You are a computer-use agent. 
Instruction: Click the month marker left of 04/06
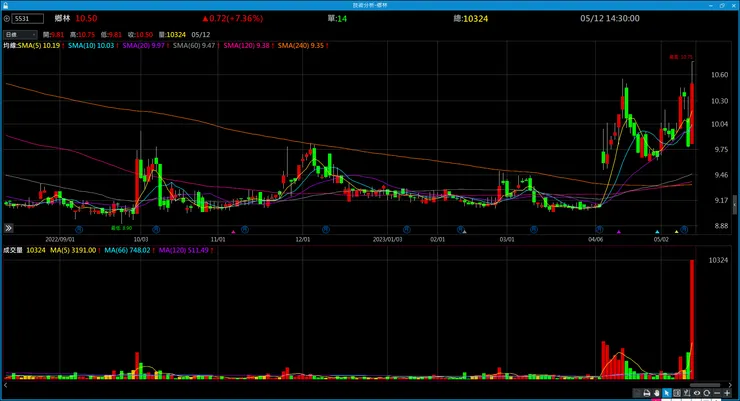point(599,229)
